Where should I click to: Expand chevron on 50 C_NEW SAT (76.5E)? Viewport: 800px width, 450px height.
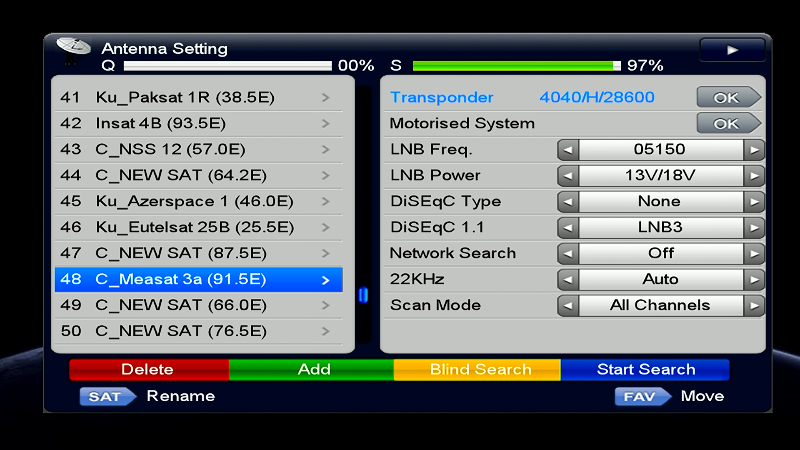[x=326, y=332]
